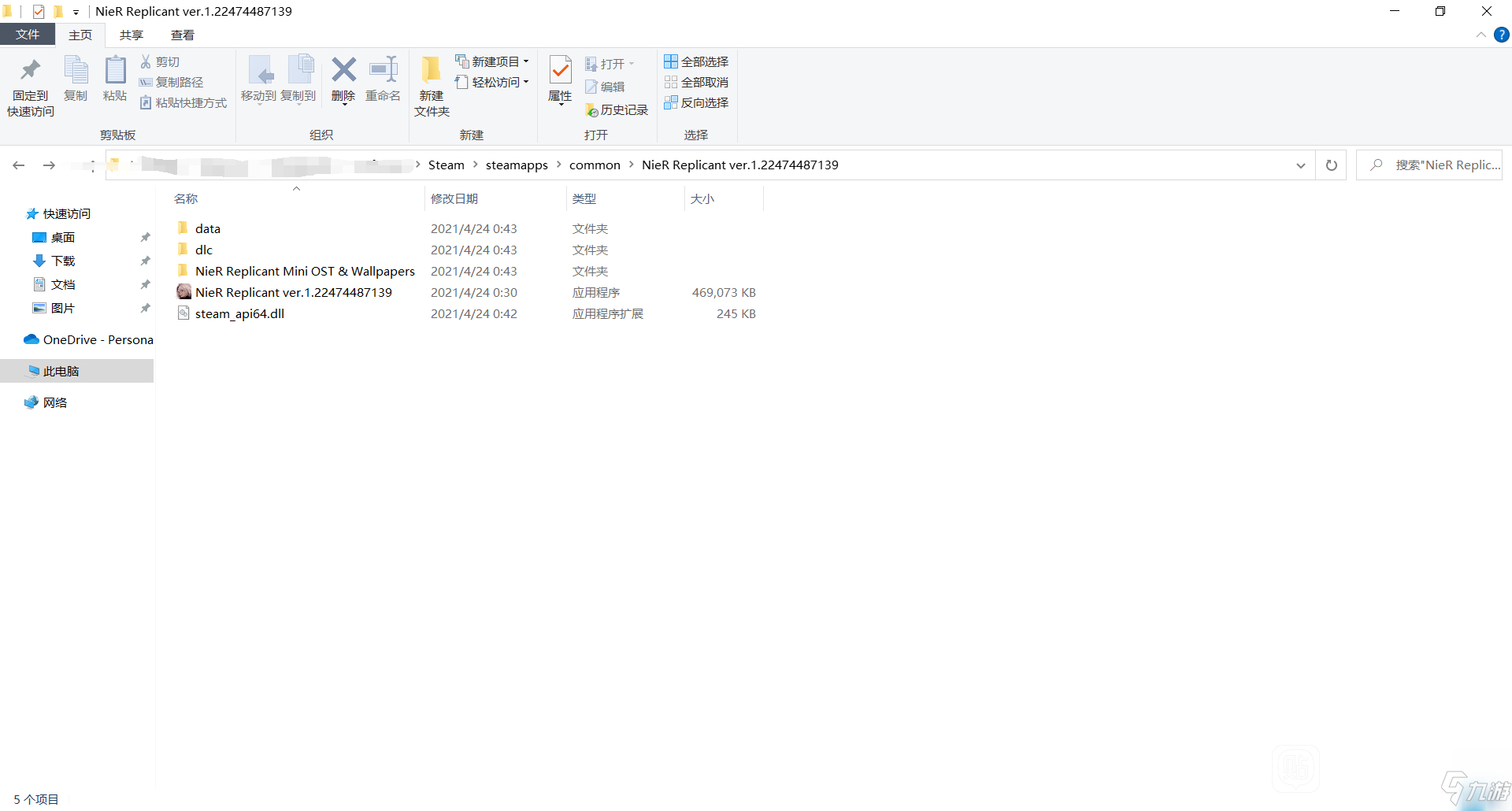
Task: Switch to the Home (主页) ribbon tab
Action: [x=80, y=35]
